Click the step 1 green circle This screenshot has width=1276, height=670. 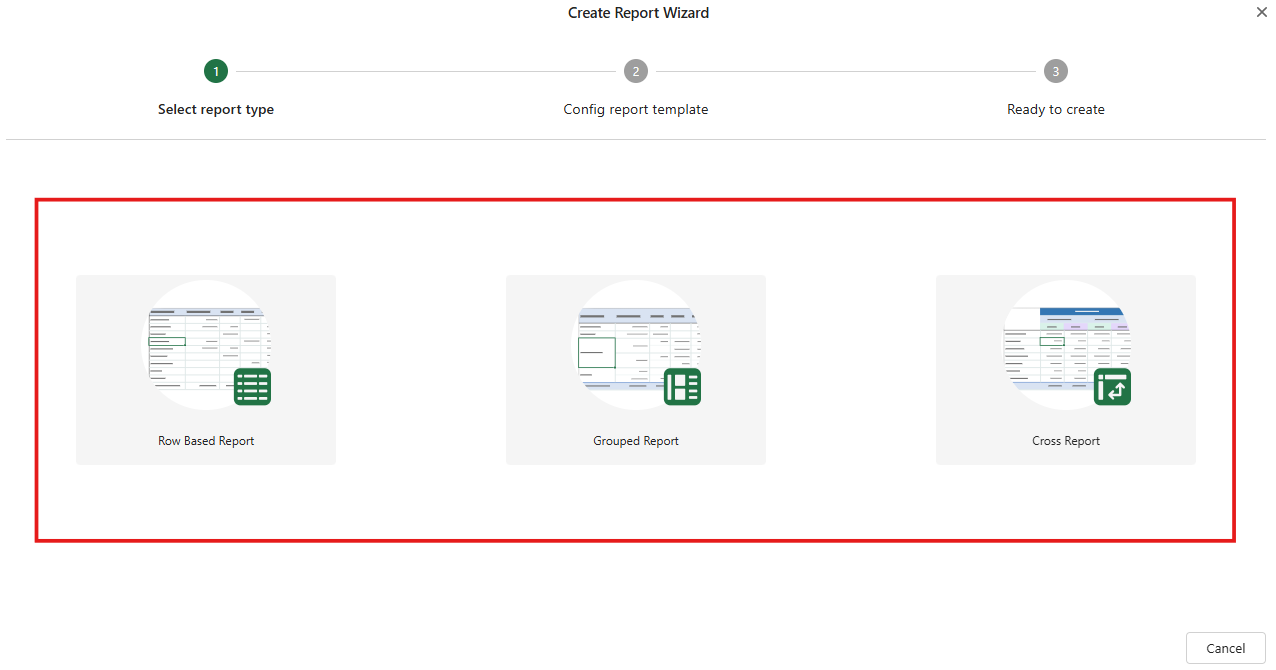(x=216, y=71)
